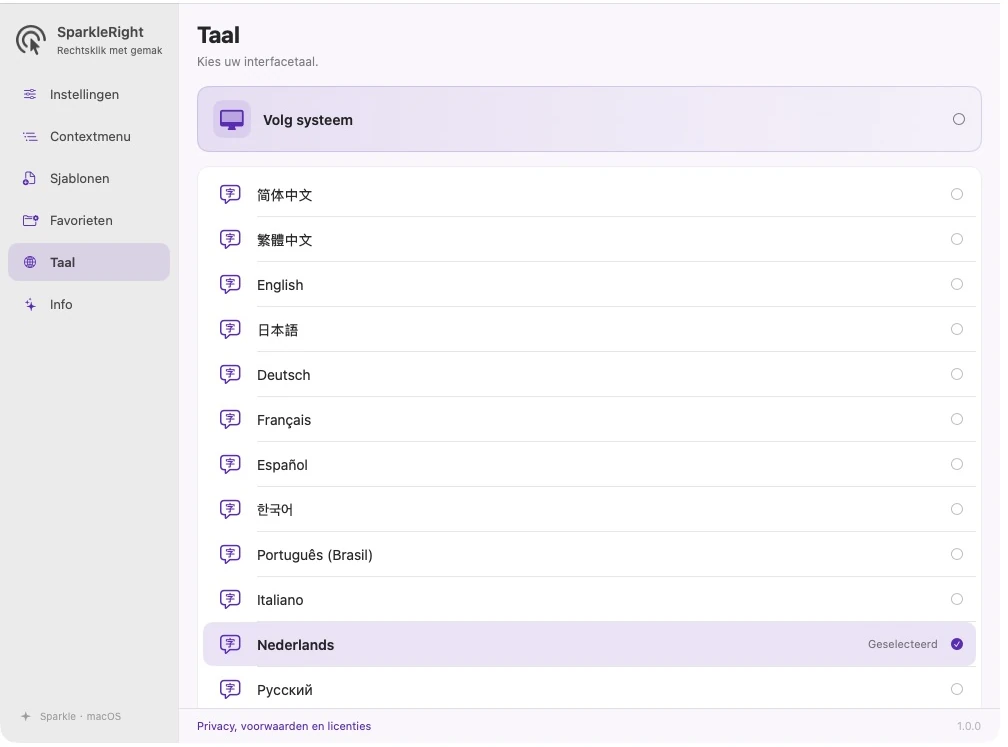Select the Español radio button

957,464
